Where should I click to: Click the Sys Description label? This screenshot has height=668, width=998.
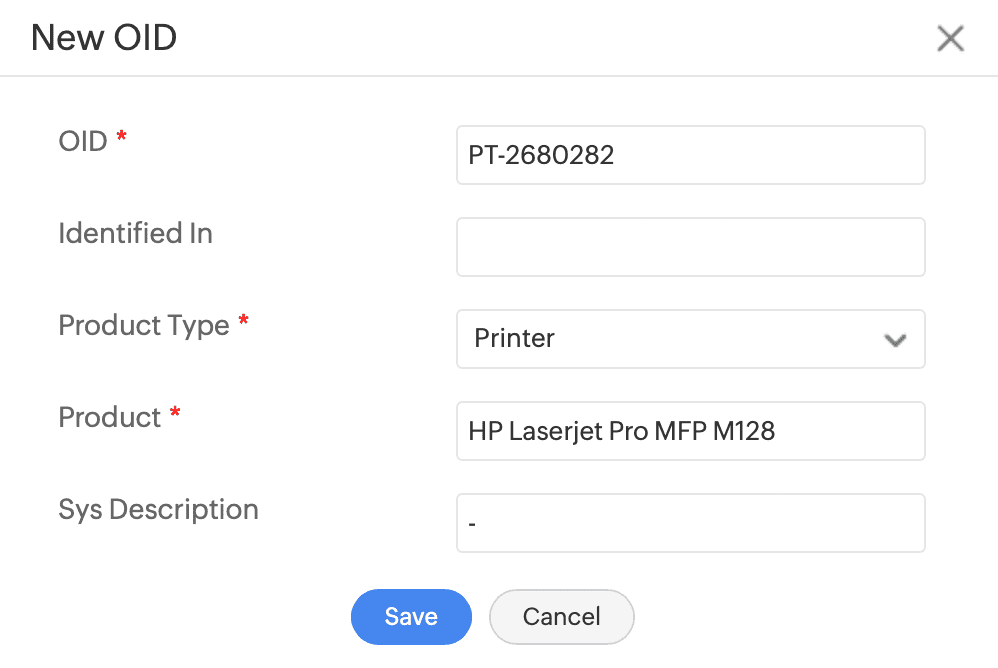coord(158,509)
